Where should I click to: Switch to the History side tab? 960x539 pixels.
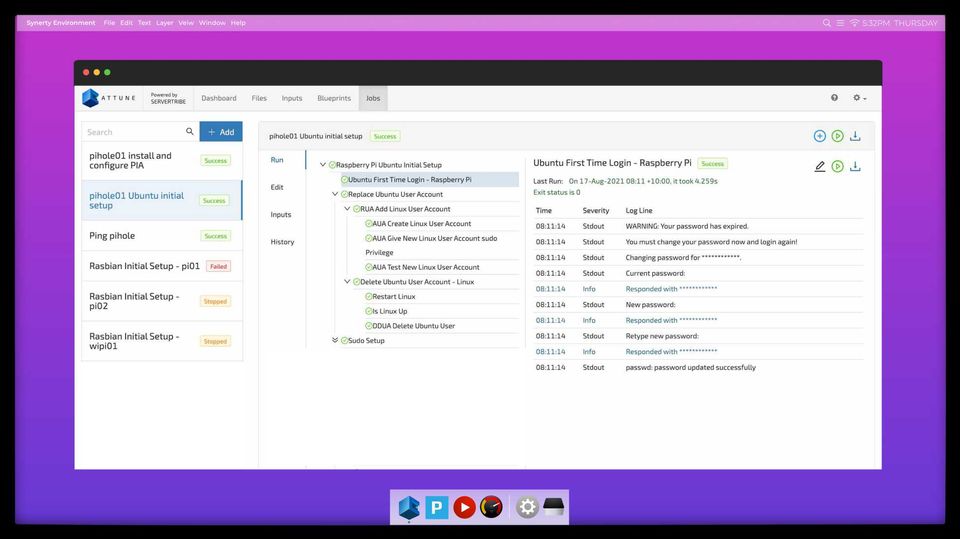(x=282, y=242)
